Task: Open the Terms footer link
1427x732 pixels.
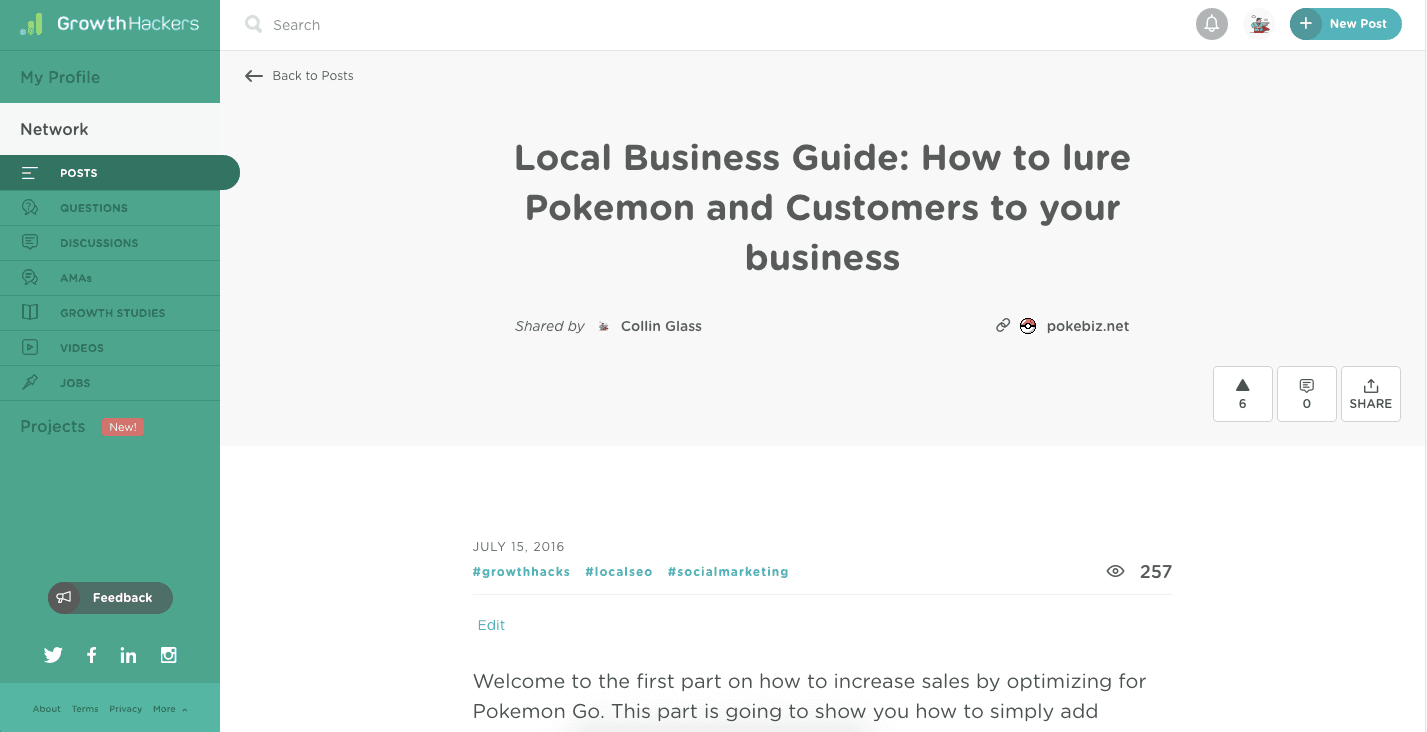Action: click(x=85, y=709)
